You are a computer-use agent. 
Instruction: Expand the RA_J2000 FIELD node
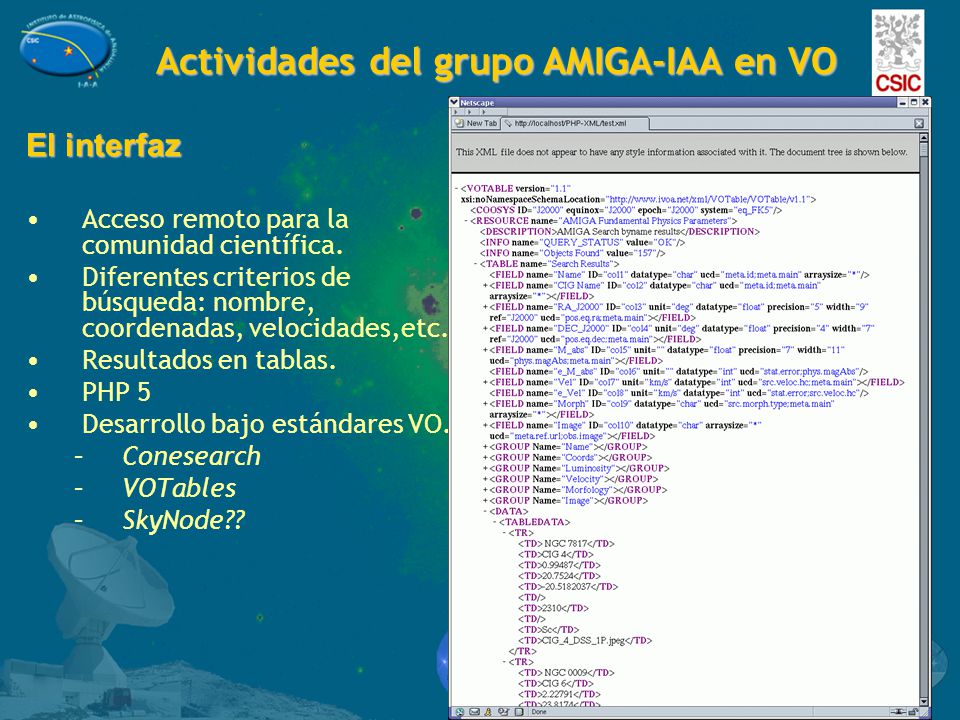tap(486, 307)
